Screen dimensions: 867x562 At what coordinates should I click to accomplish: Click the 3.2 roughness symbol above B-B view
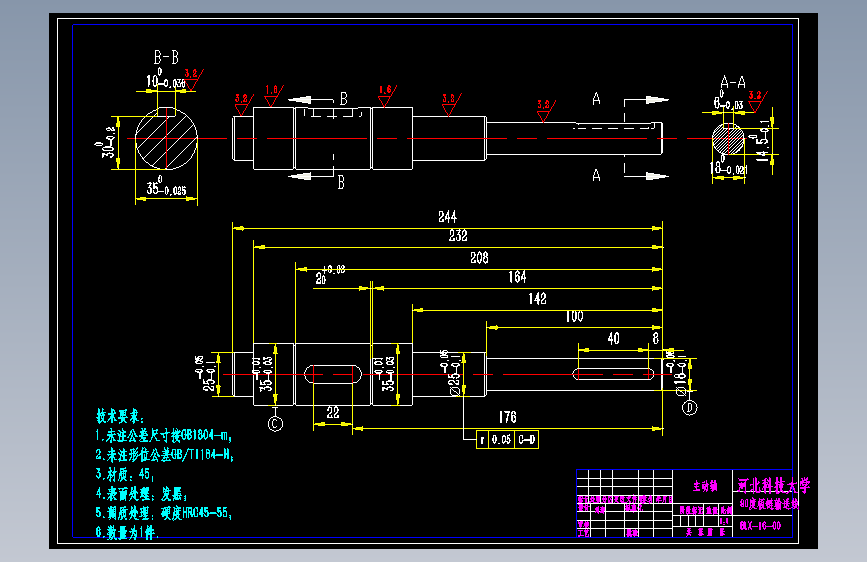pyautogui.click(x=192, y=80)
